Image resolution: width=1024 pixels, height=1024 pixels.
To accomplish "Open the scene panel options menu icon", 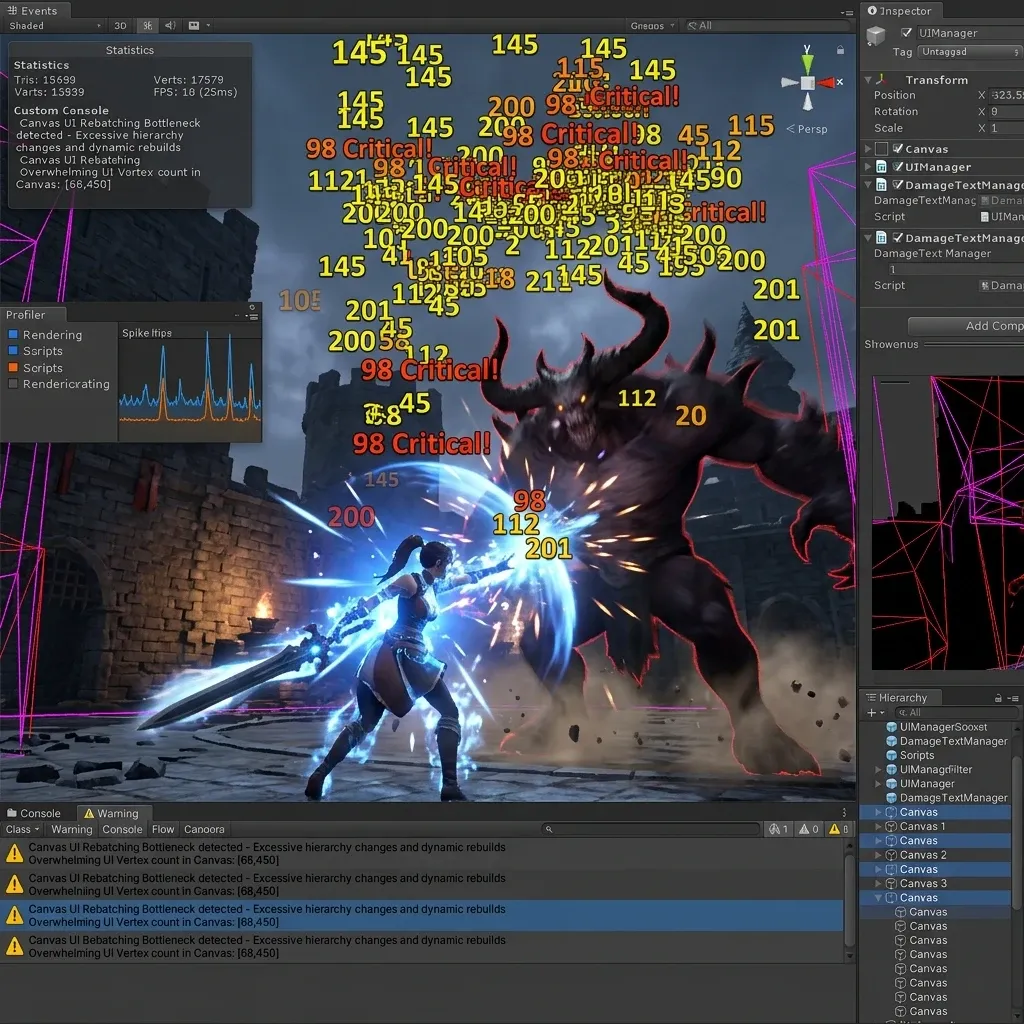I will pos(847,12).
